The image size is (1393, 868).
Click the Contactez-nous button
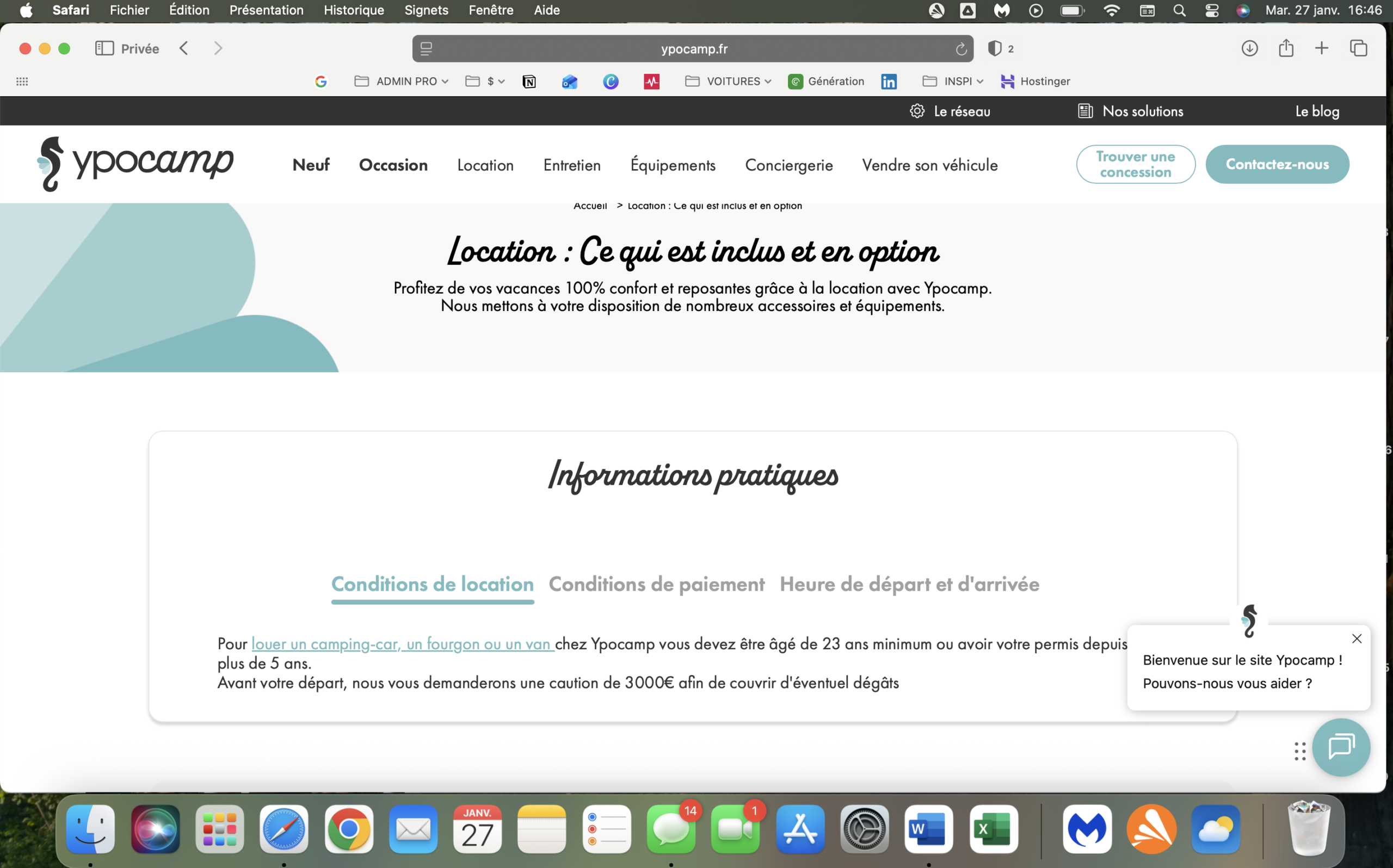1277,164
